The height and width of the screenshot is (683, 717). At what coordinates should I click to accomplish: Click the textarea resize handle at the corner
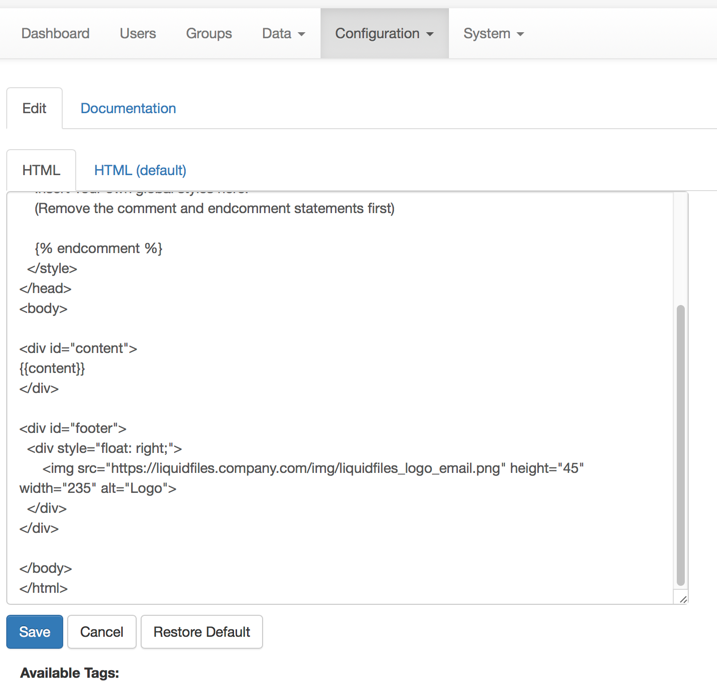coord(682,598)
